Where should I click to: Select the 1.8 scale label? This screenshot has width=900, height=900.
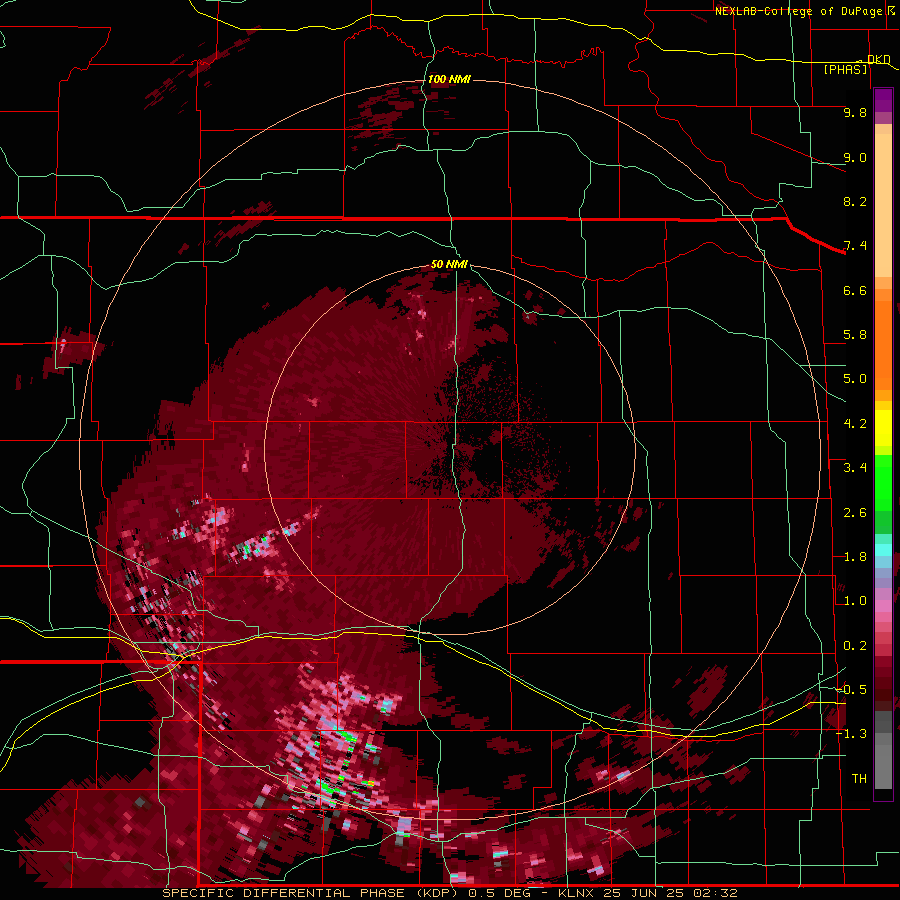[855, 557]
